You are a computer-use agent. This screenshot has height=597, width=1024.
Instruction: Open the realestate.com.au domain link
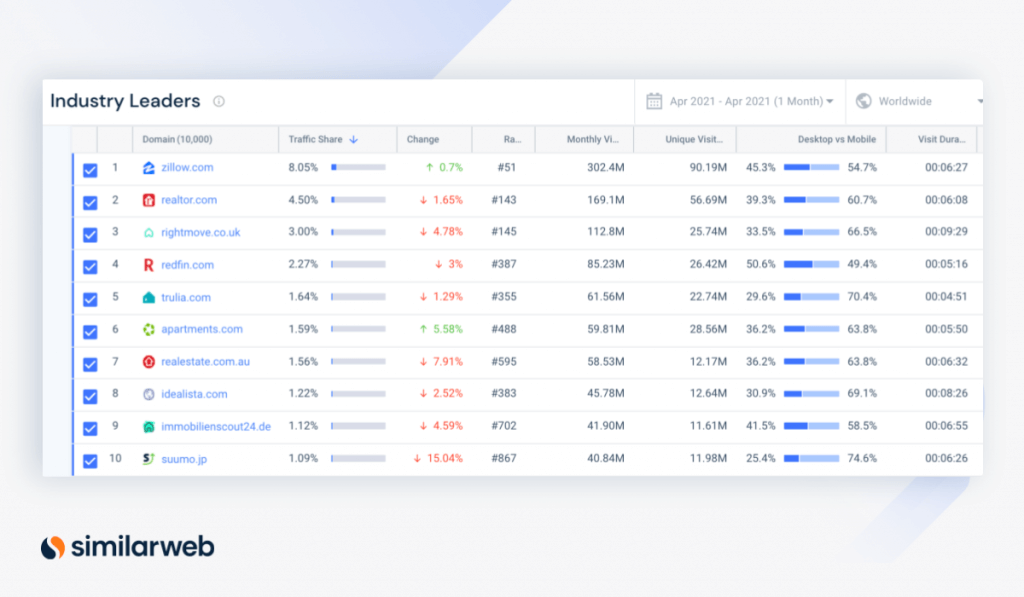click(x=205, y=361)
